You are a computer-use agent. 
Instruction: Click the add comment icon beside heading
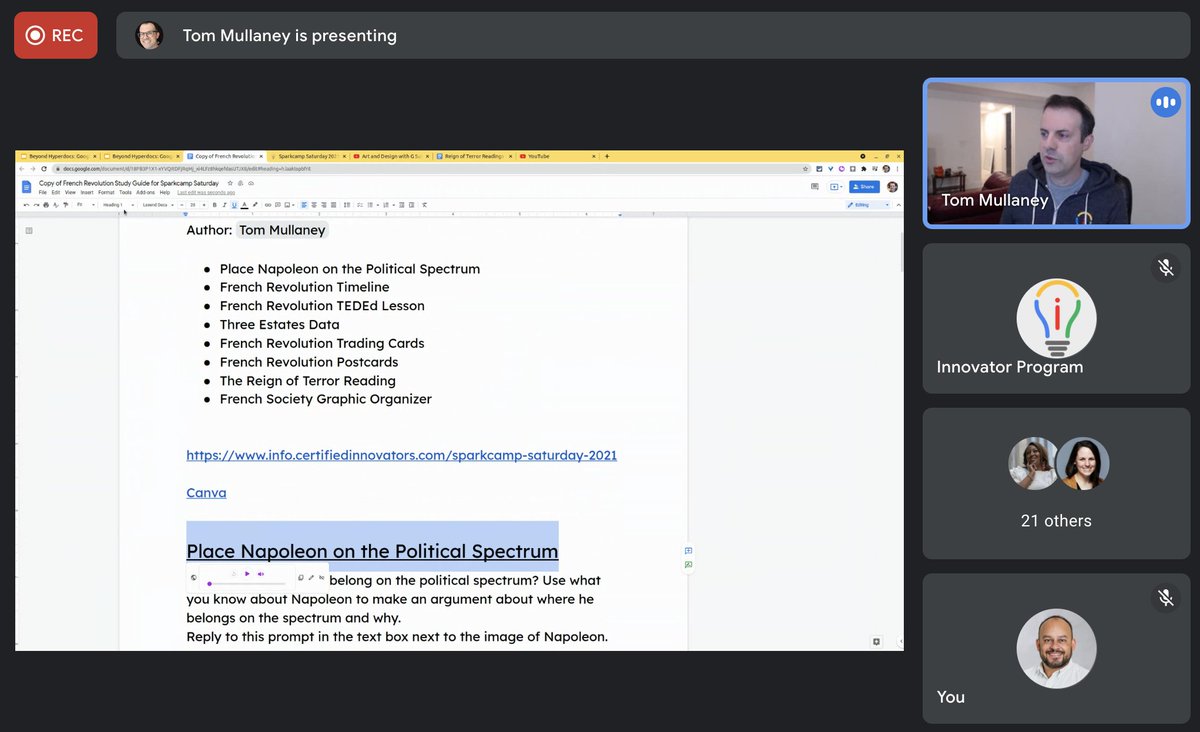(x=688, y=550)
